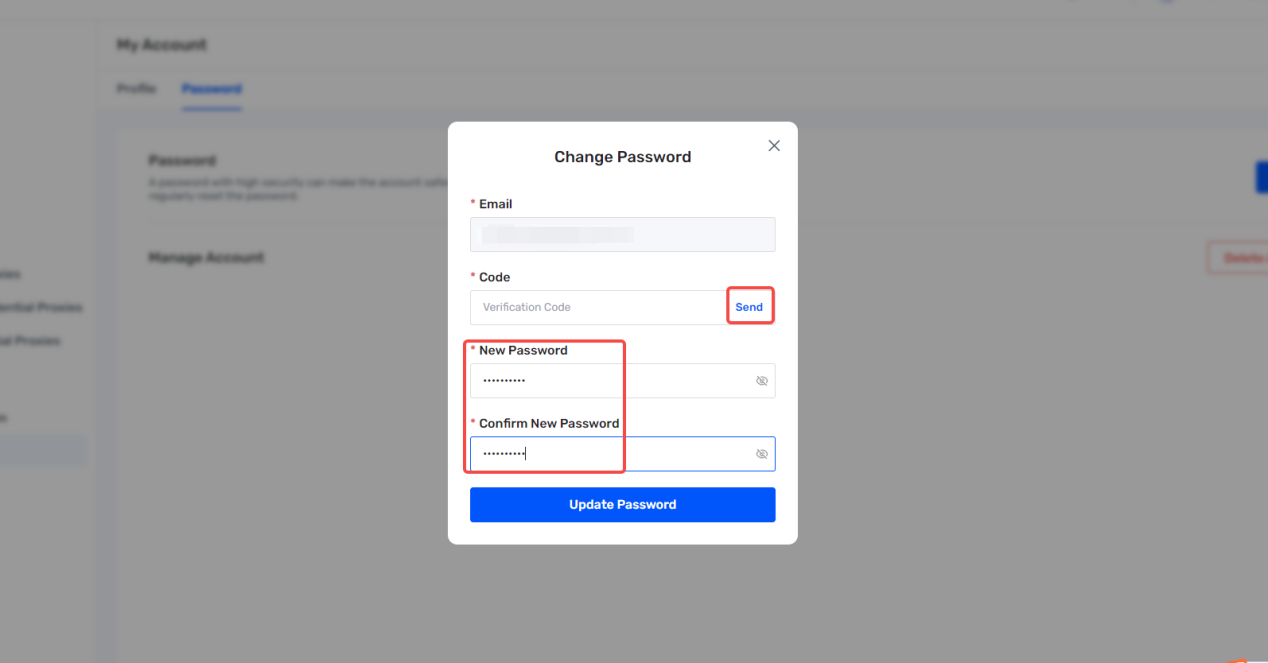Select the Password tab

click(212, 89)
